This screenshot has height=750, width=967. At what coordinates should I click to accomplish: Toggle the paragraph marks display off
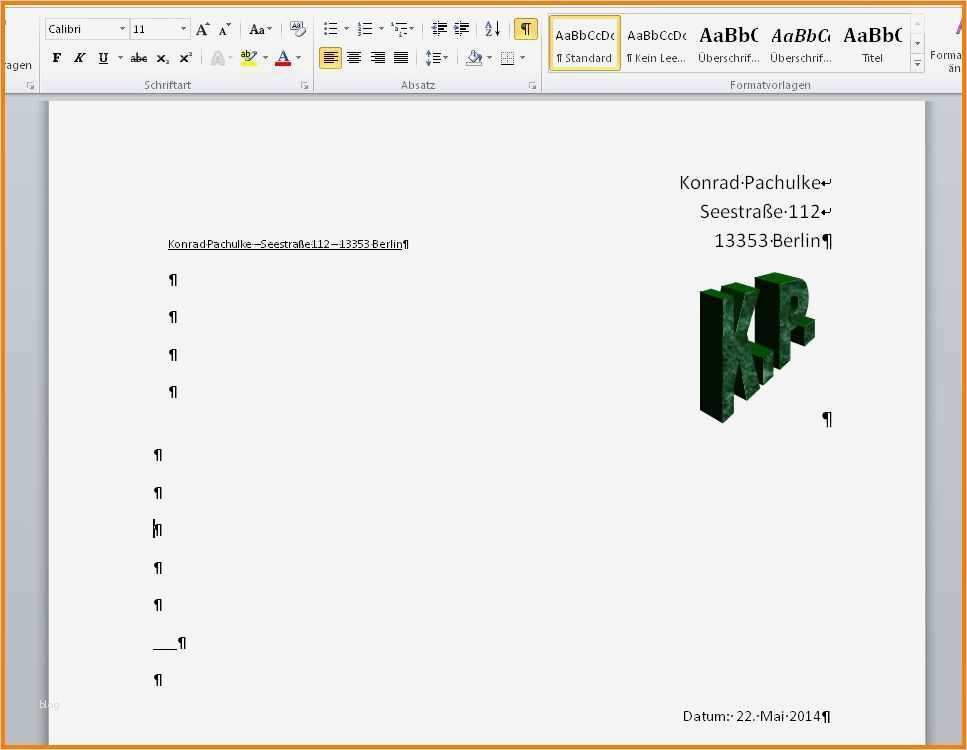tap(525, 28)
